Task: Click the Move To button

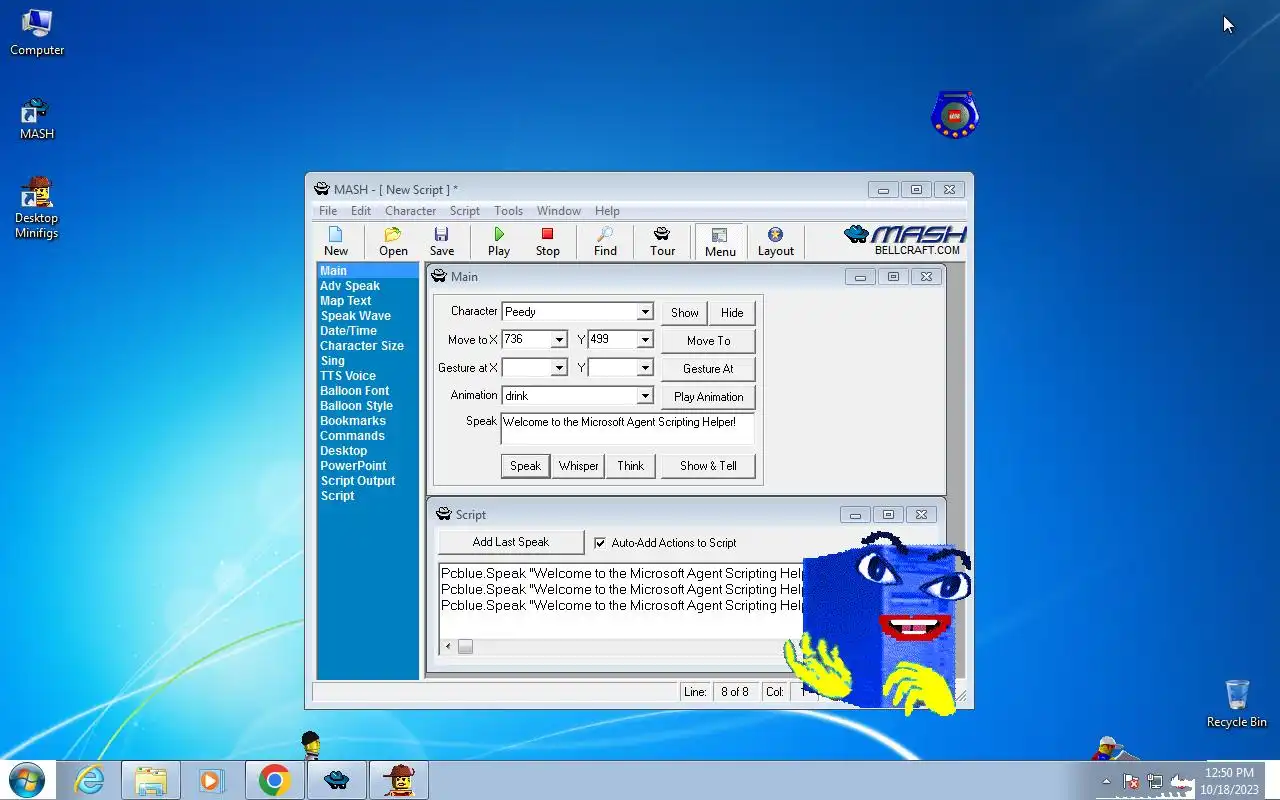Action: point(708,341)
